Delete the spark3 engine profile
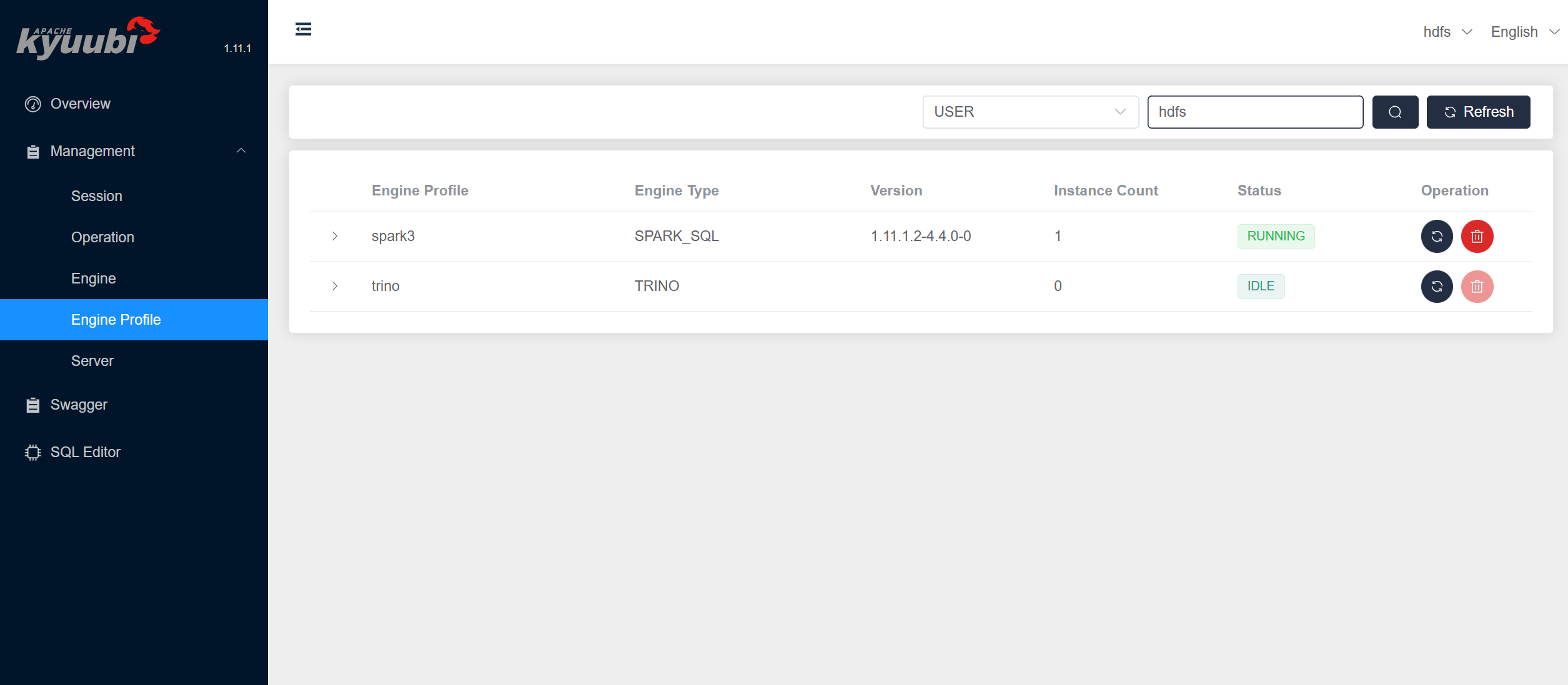Viewport: 1568px width, 685px height. (1477, 237)
